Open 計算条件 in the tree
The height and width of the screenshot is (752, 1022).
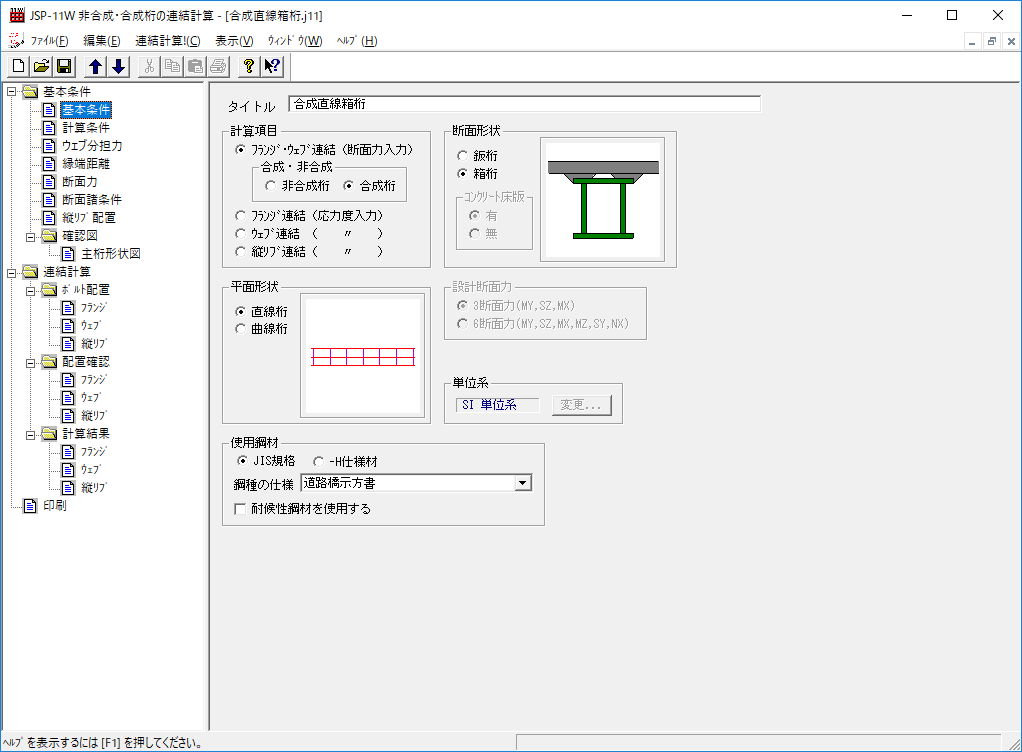[86, 128]
